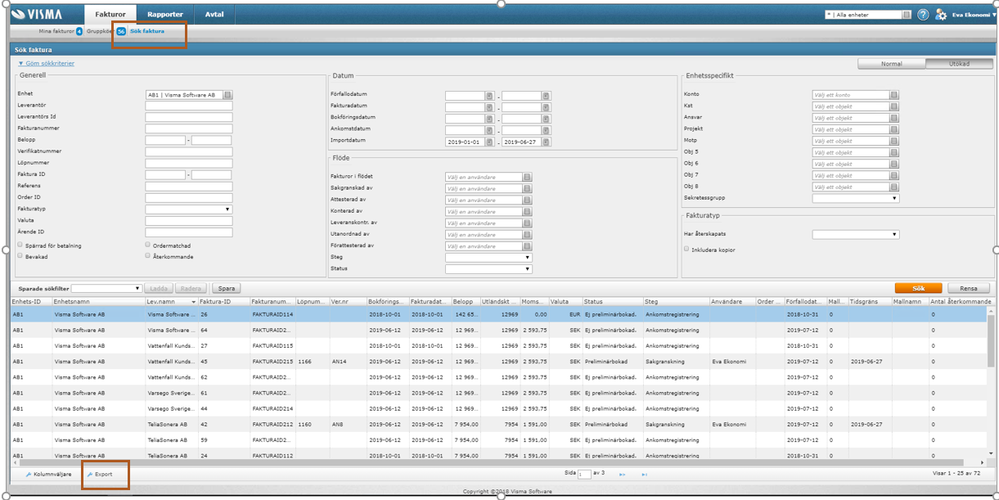Tick the Ordermatchad checkbox
This screenshot has height=500, width=999.
148,245
